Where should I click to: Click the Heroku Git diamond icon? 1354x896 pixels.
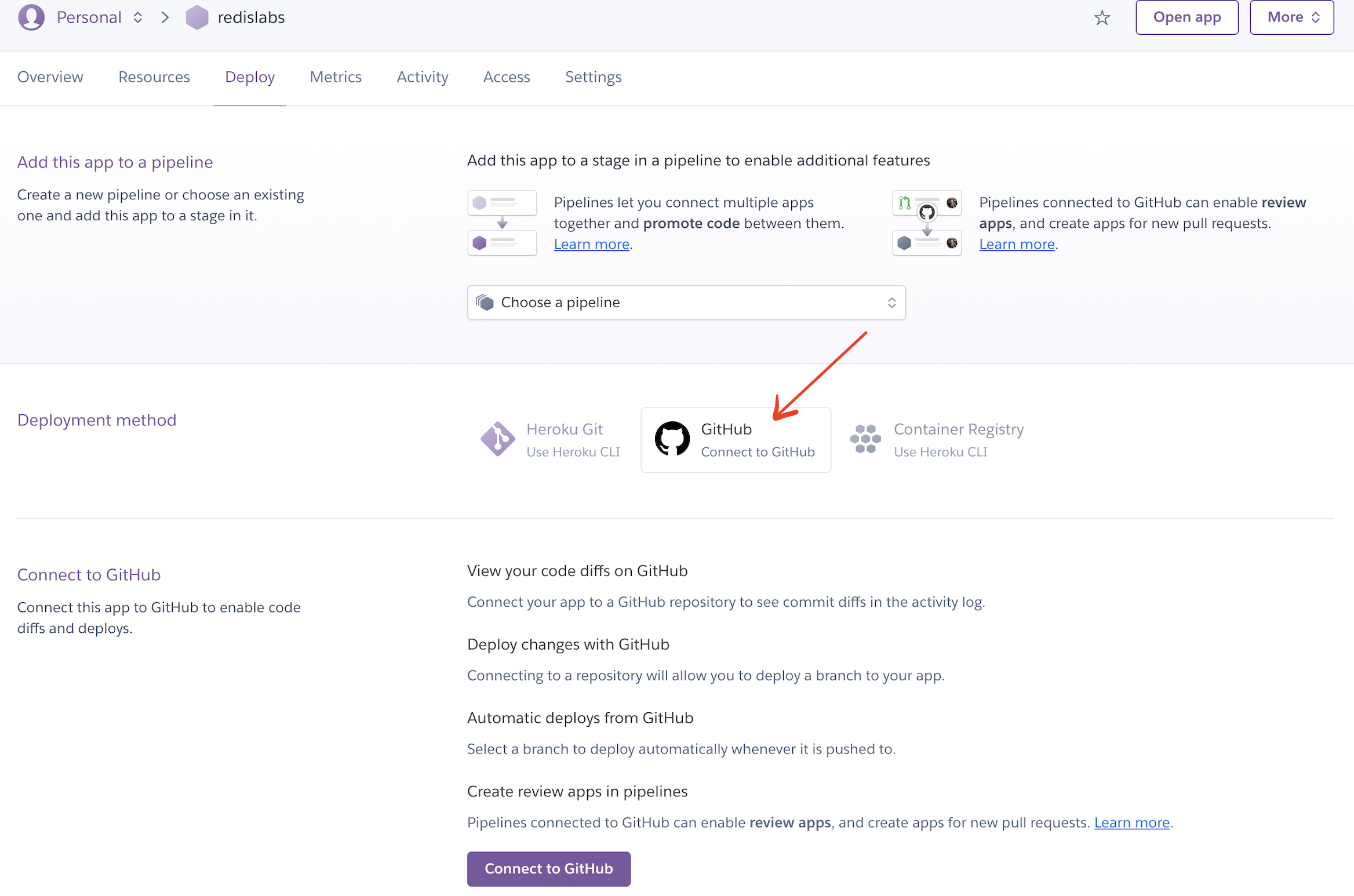[497, 439]
